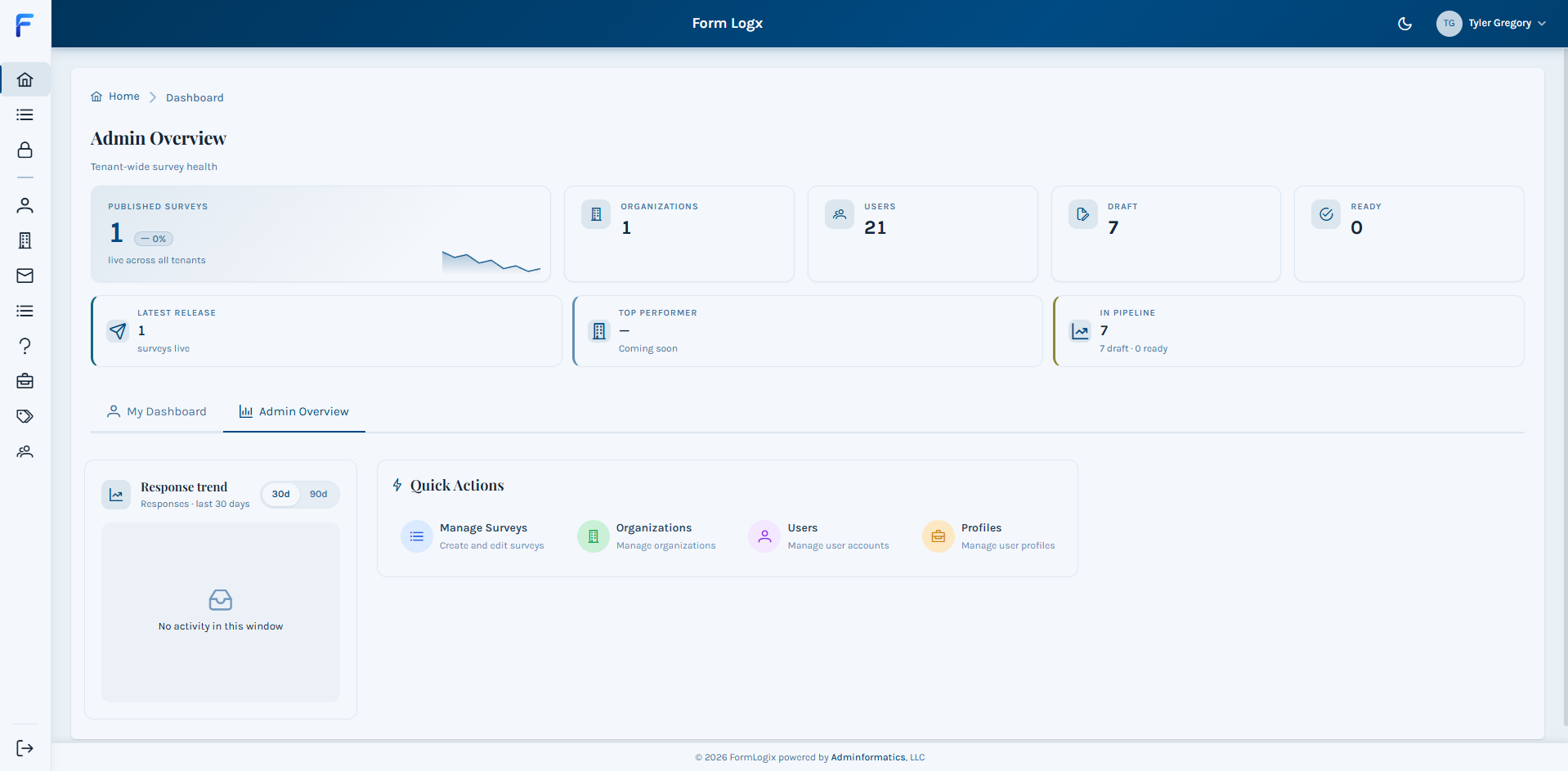Click the Form Logx F logo
This screenshot has height=771, width=1568.
(25, 25)
